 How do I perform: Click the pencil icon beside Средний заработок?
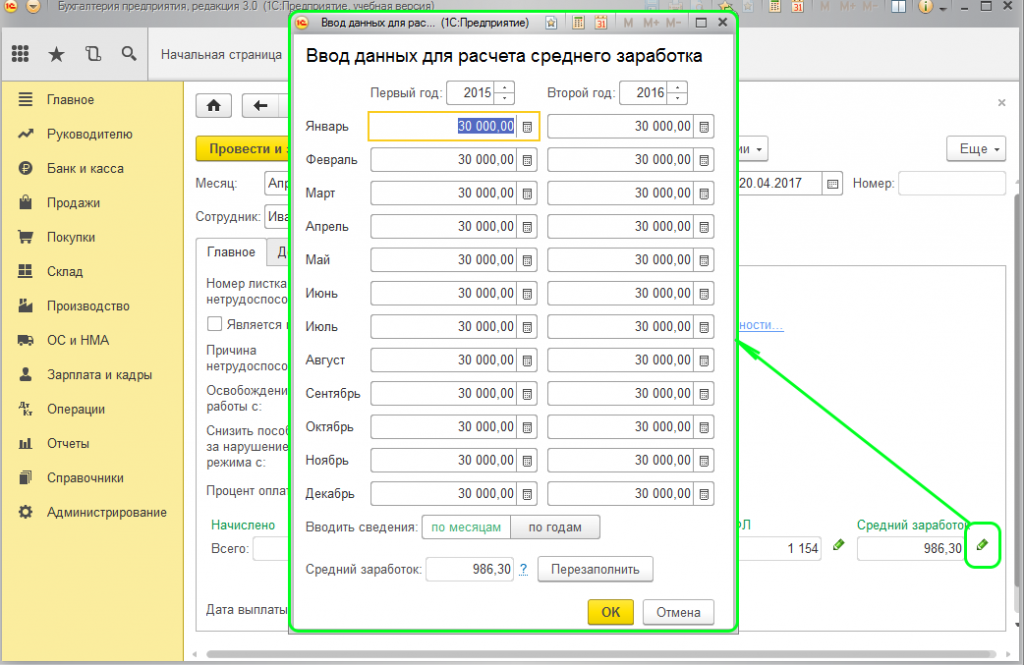point(982,545)
